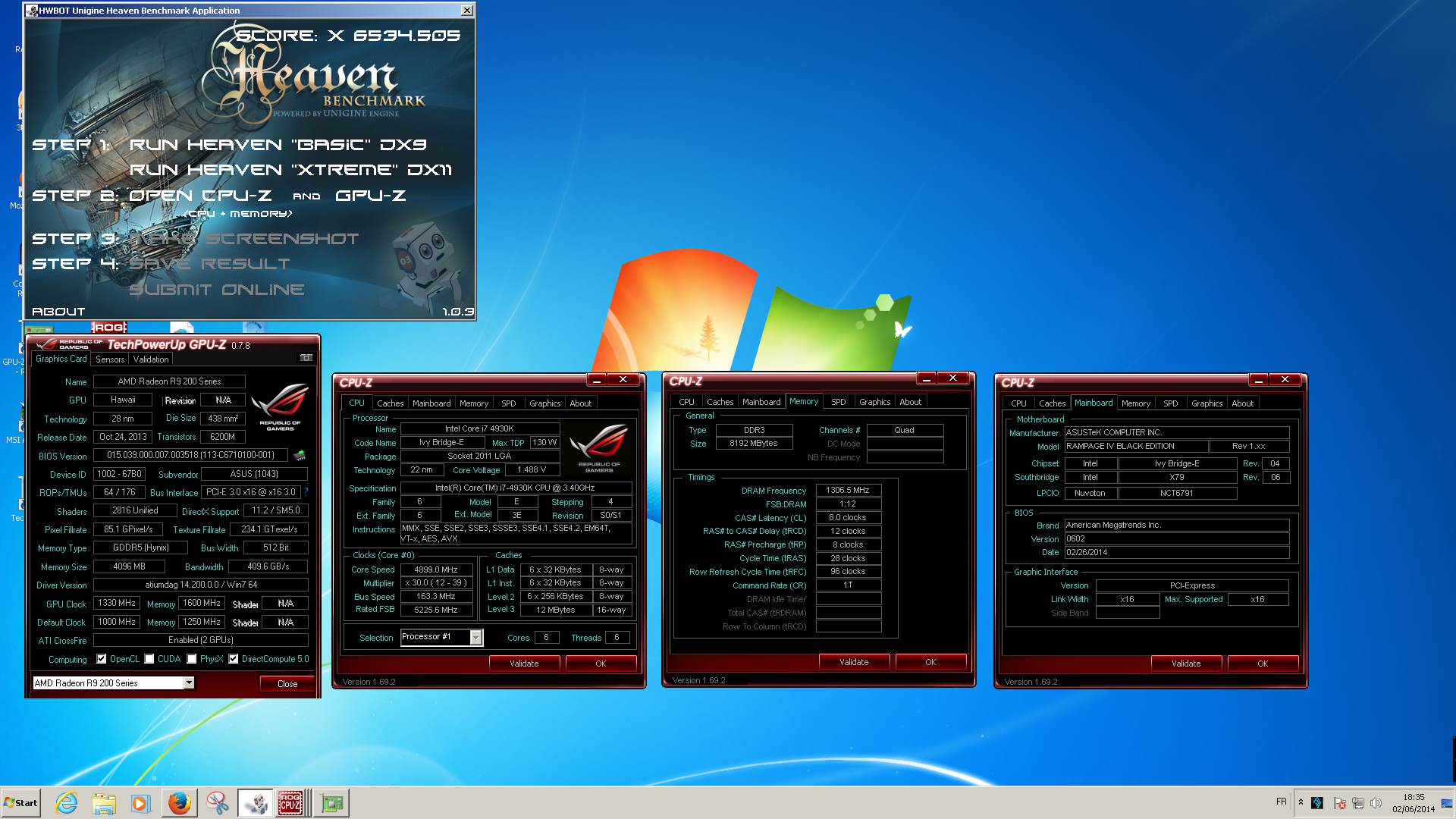The image size is (1456, 819).
Task: Click the GPU Clock value 1330 MHz
Action: click(x=117, y=604)
